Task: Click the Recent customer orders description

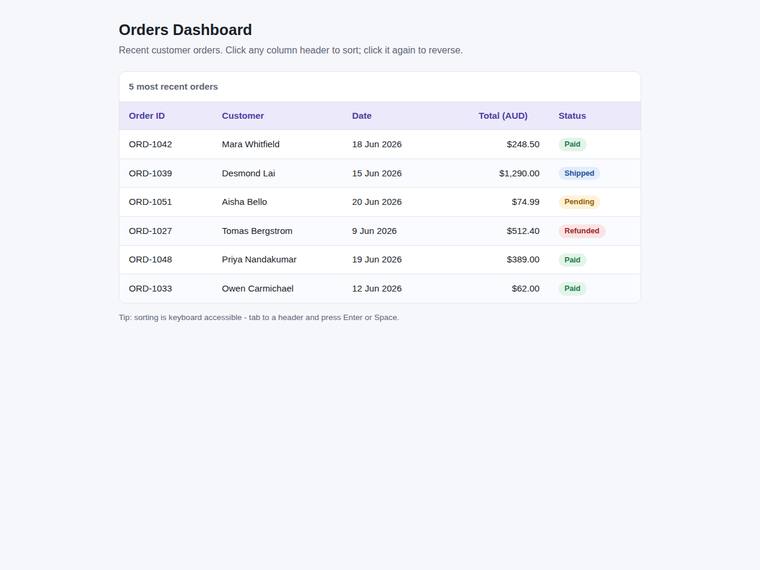Action: 291,50
